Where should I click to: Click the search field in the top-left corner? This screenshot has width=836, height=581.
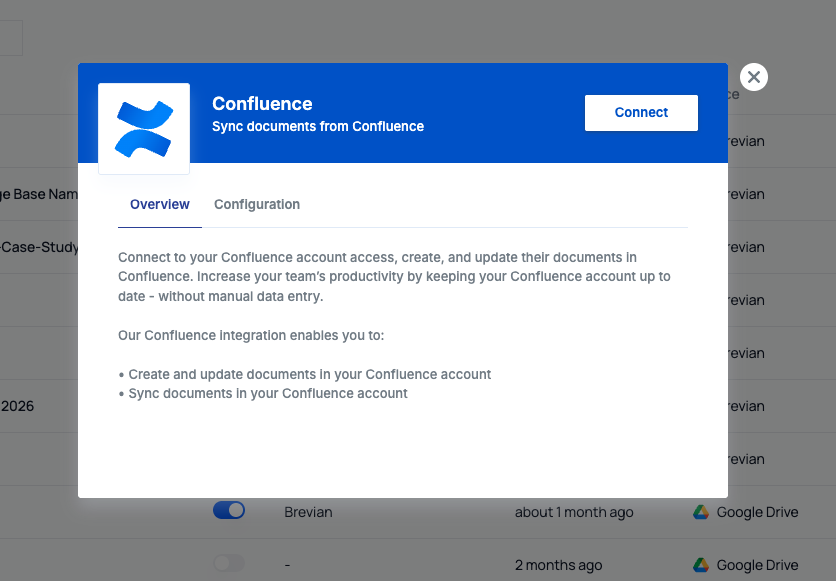click(x=10, y=37)
